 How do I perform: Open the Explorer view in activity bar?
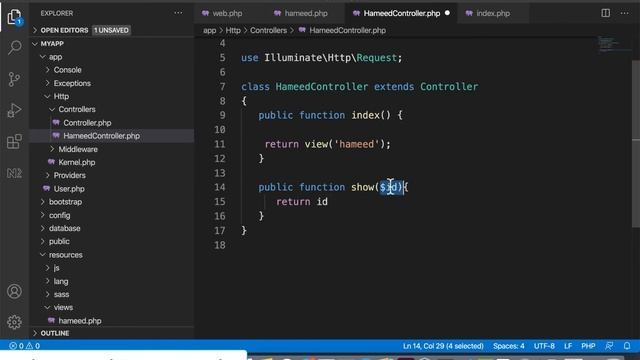14,17
